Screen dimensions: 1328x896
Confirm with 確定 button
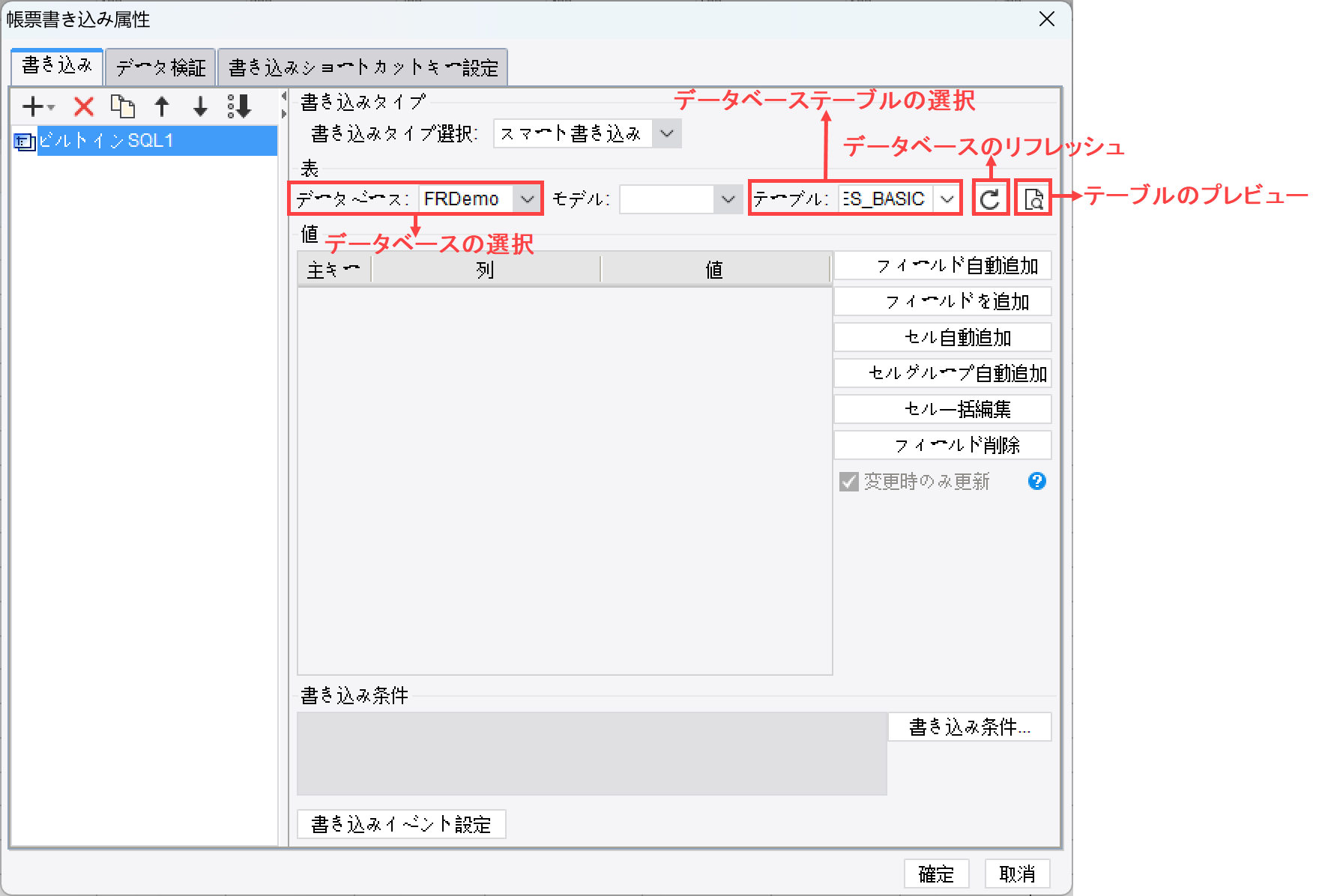pyautogui.click(x=937, y=874)
